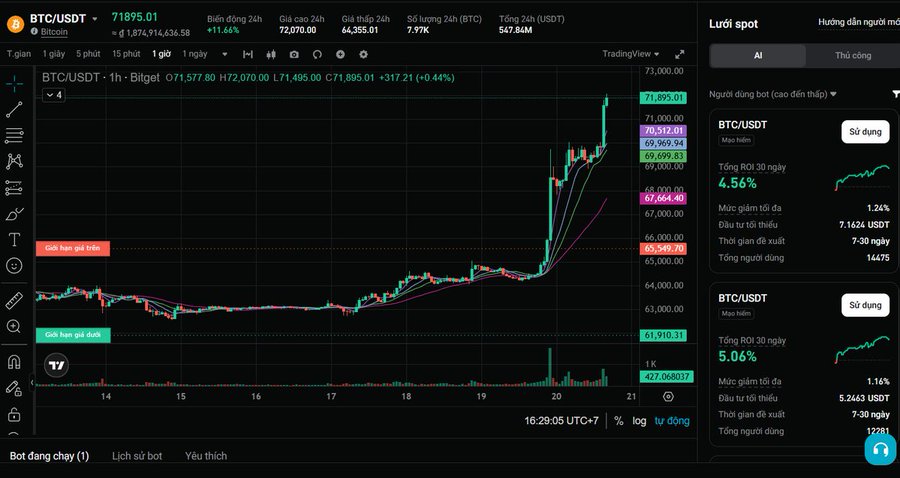Expand more time intervals dropdown arrow
900x478 pixels.
coord(224,55)
